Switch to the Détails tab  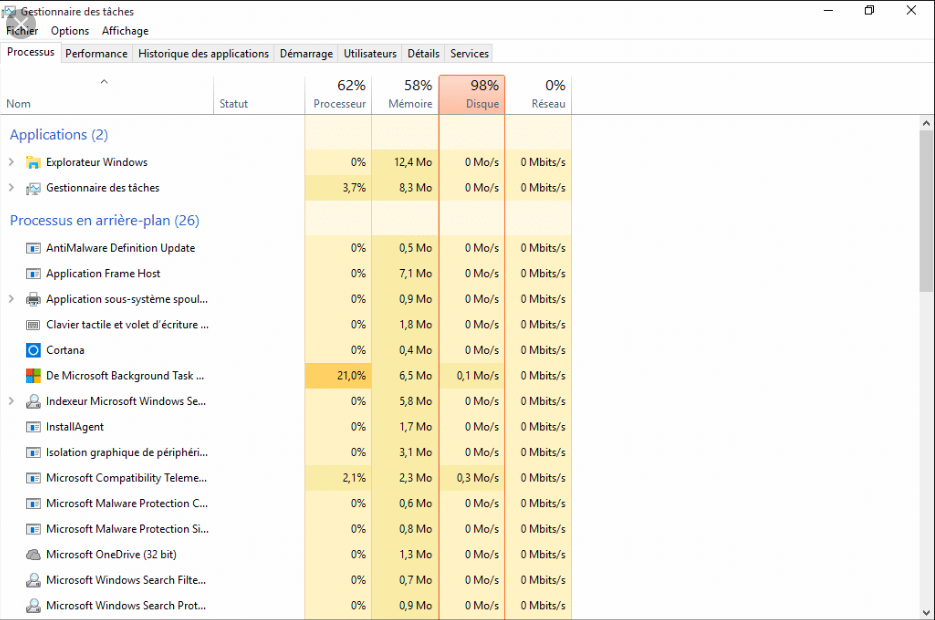pyautogui.click(x=423, y=53)
